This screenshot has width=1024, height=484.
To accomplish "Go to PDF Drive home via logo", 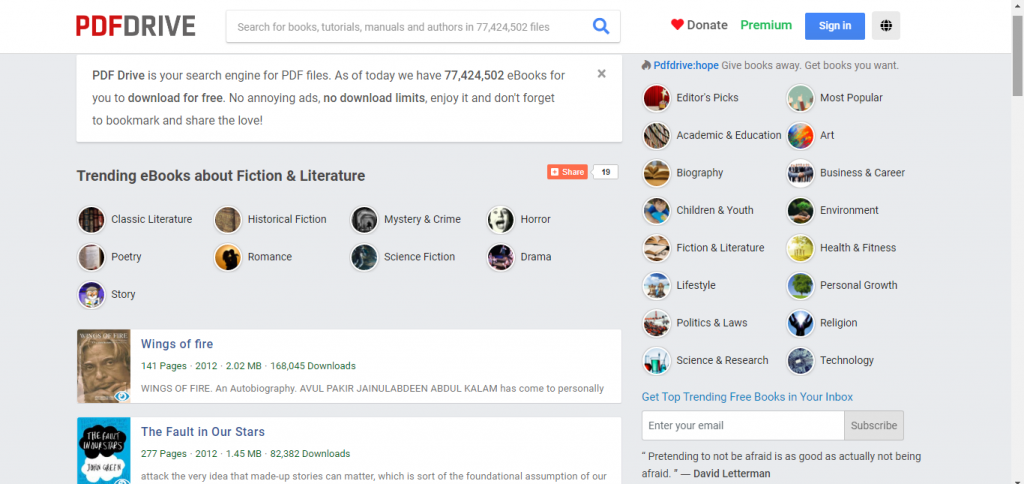I will (136, 26).
